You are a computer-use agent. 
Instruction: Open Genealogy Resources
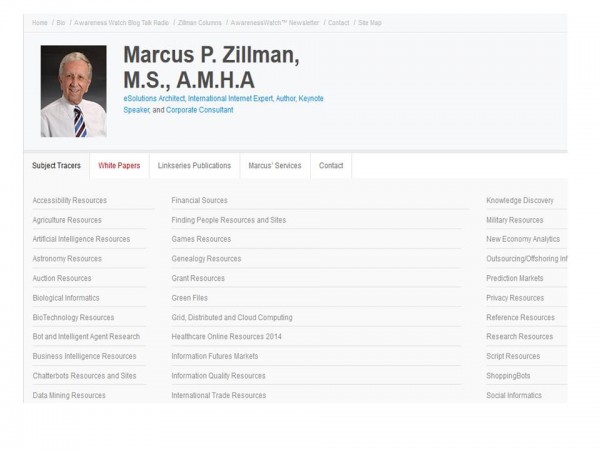pyautogui.click(x=206, y=259)
